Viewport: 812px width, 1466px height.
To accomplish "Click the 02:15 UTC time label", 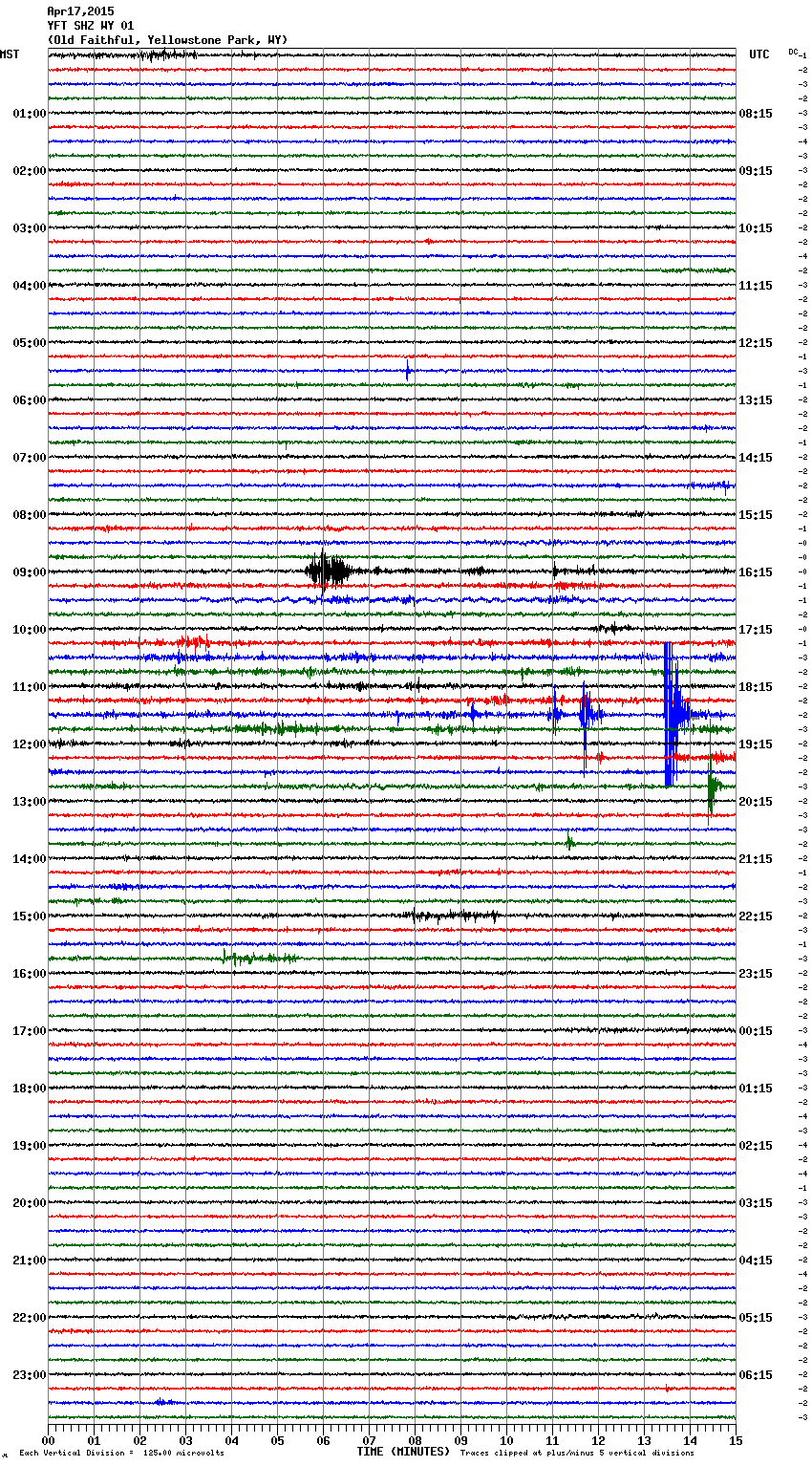I will [x=756, y=1146].
